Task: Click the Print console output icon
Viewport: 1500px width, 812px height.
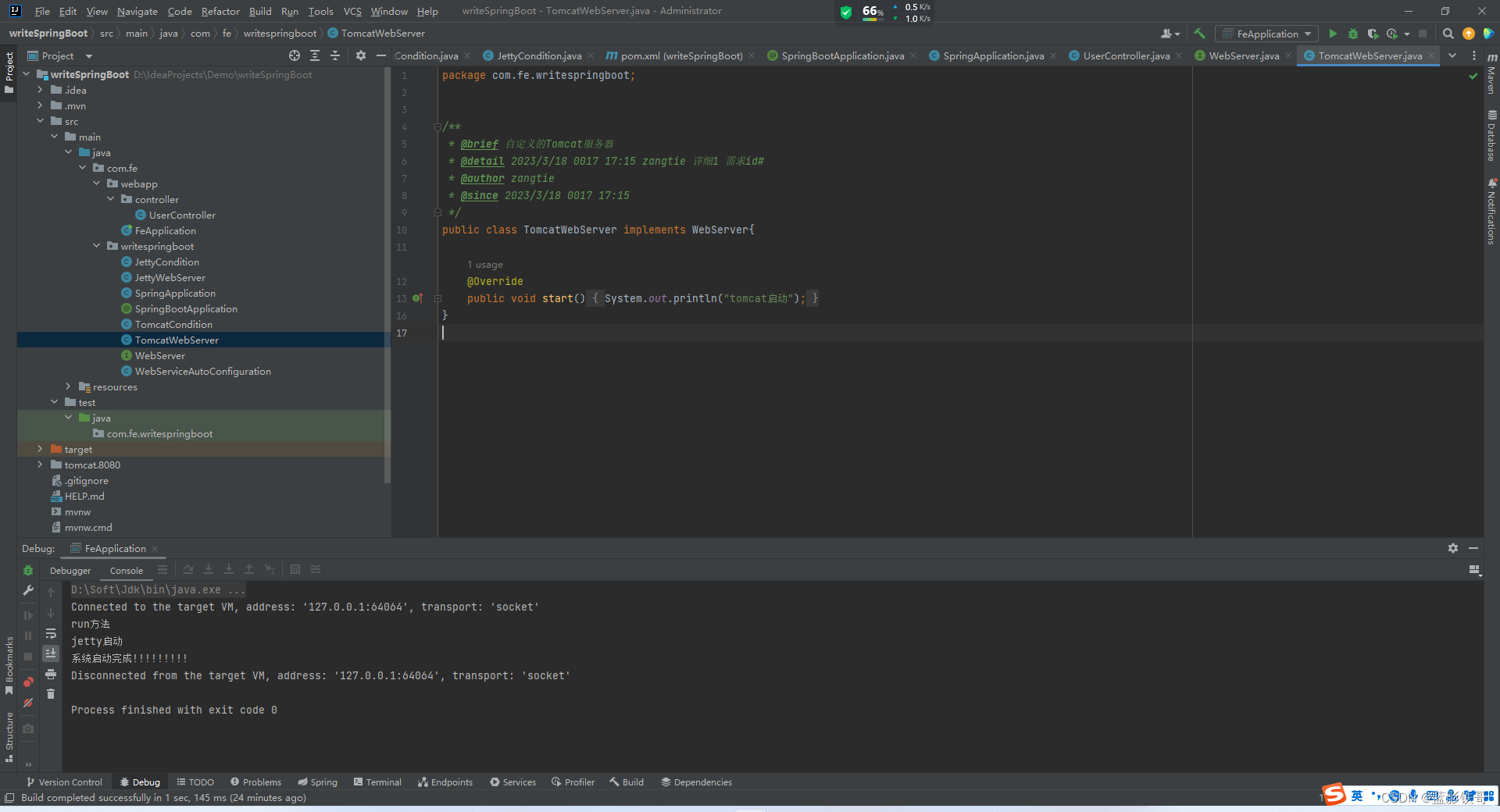Action: coord(51,674)
